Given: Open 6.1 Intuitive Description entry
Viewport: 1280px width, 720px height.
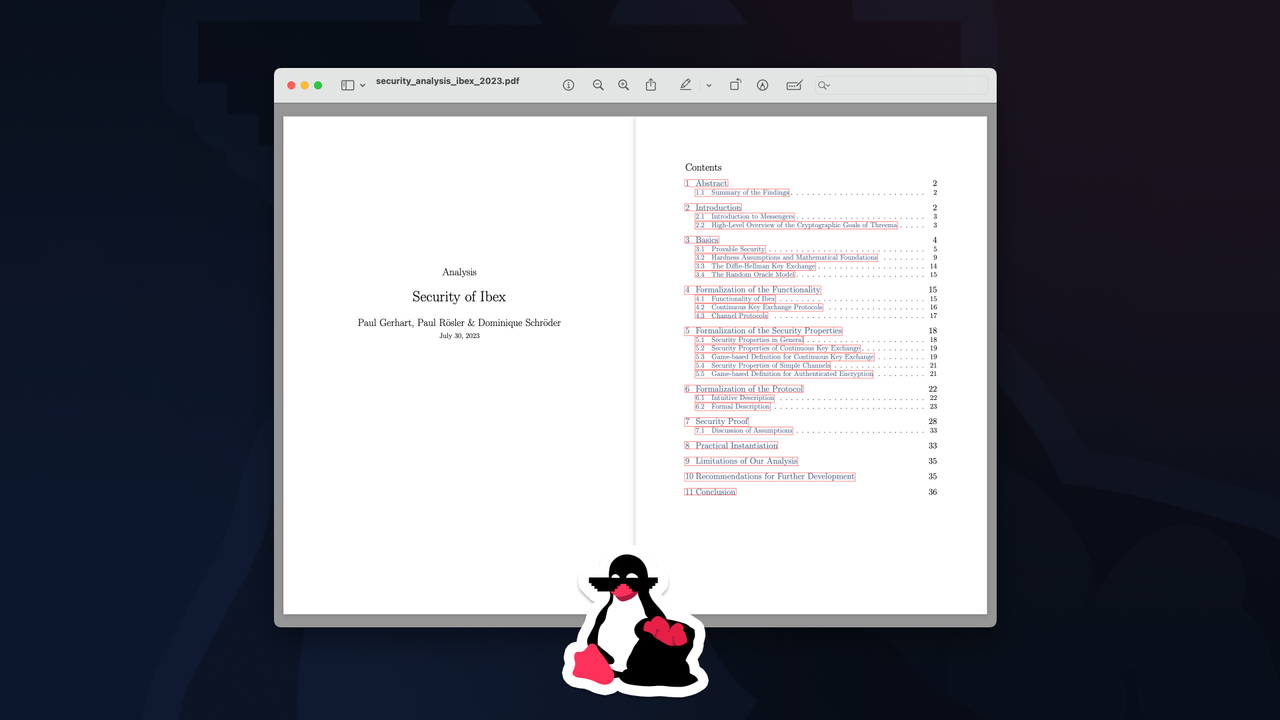Looking at the screenshot, I should (x=735, y=398).
